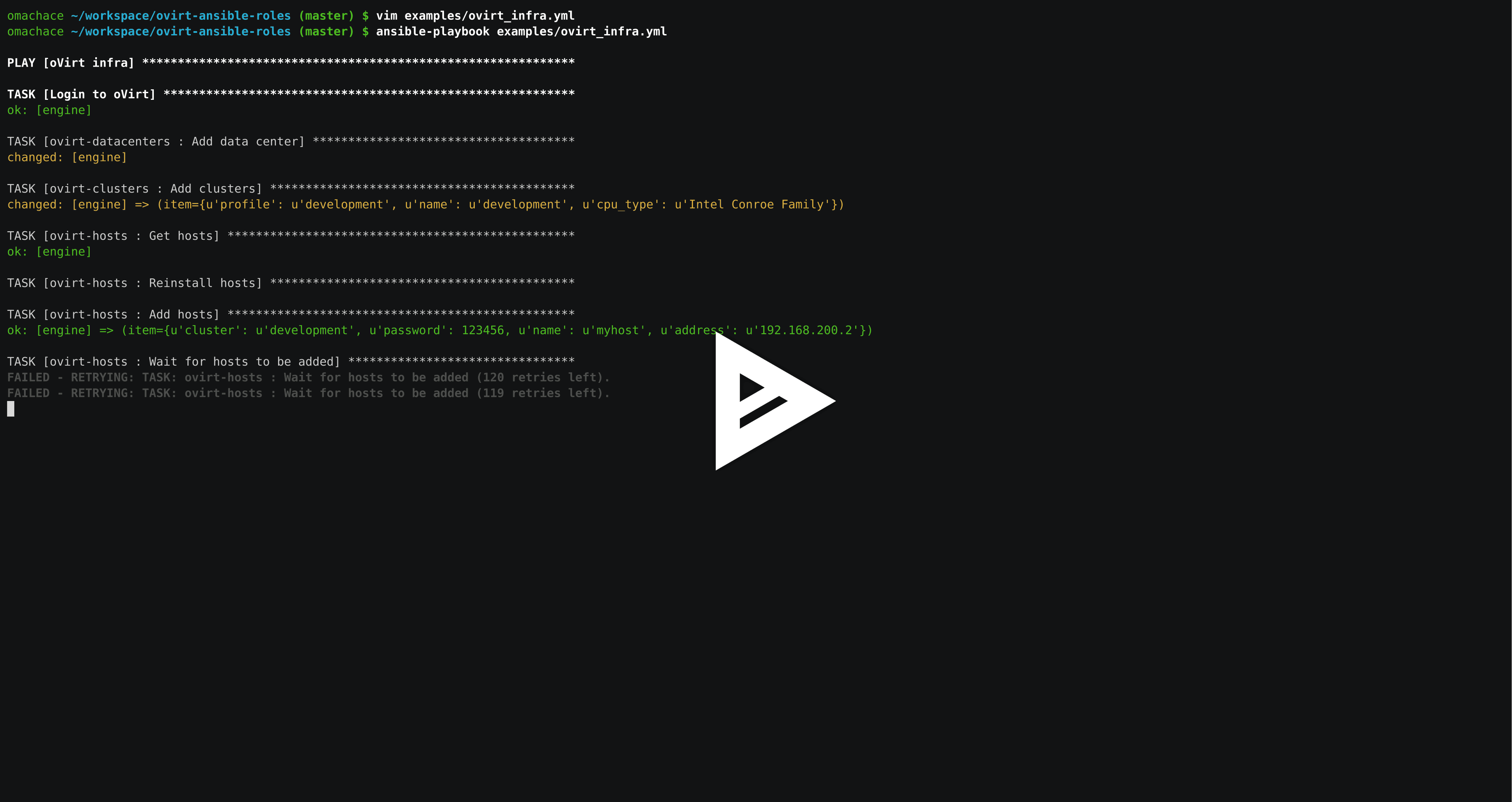Start the asciinema recording with play button
This screenshot has width=1512, height=802.
click(775, 401)
